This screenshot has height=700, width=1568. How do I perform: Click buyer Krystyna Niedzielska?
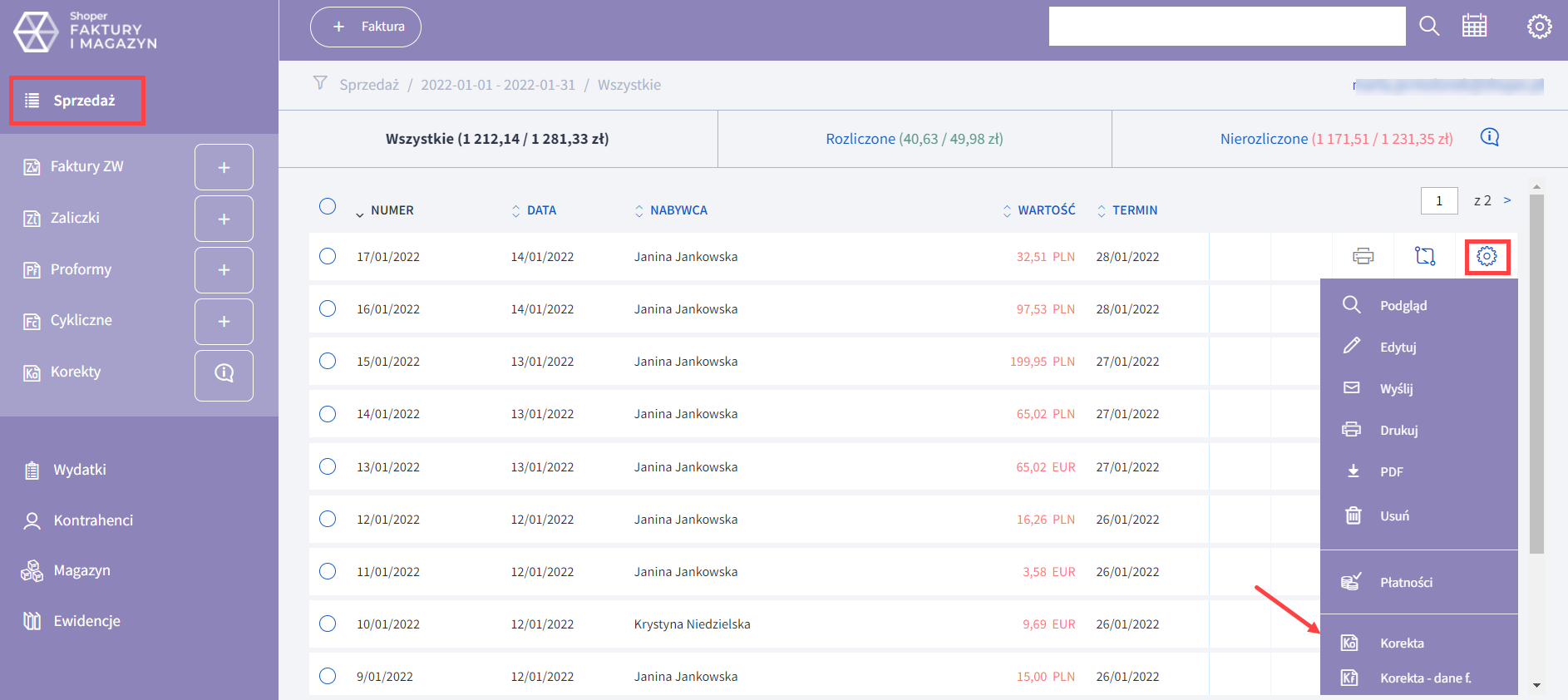click(x=692, y=624)
